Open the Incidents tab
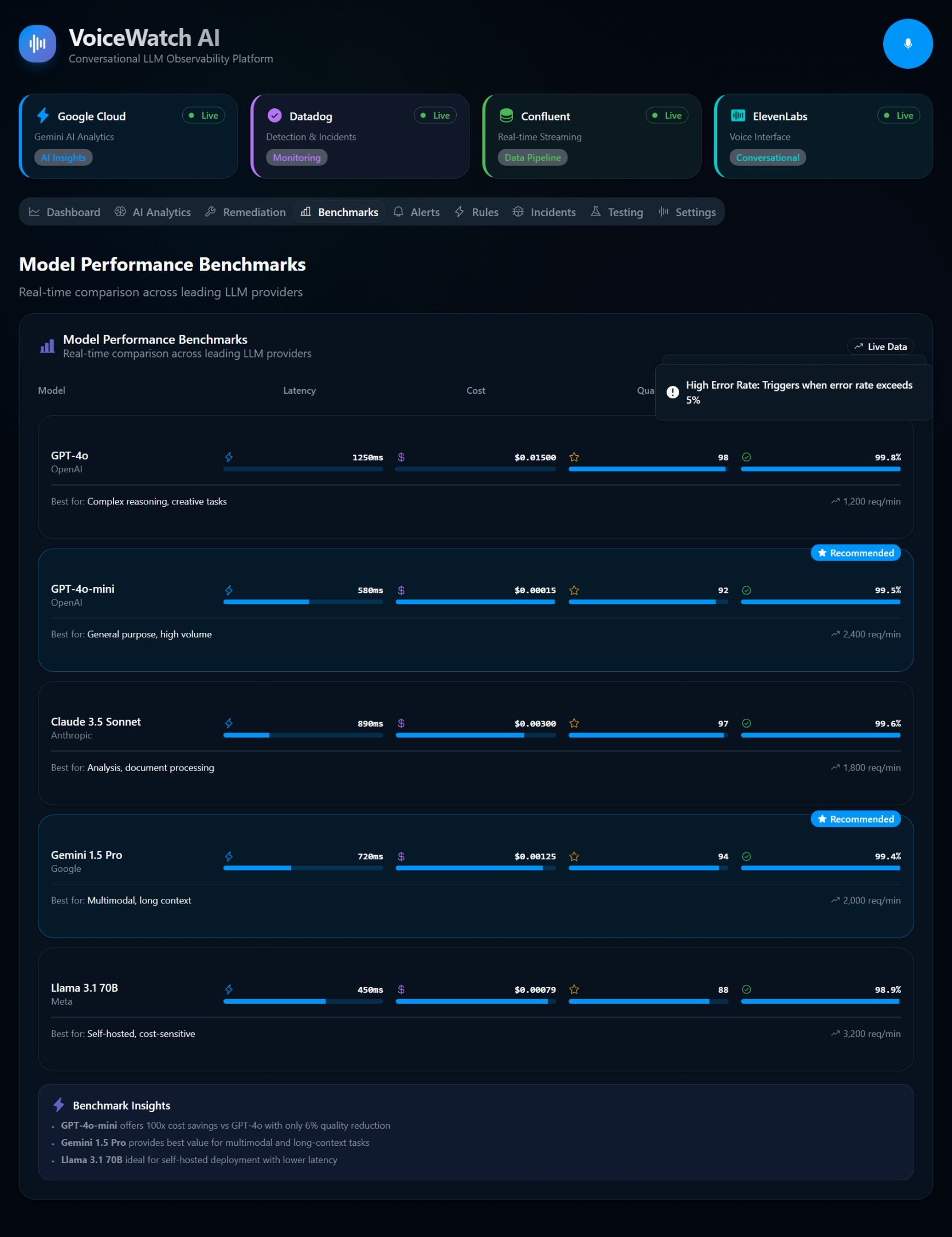 point(544,212)
